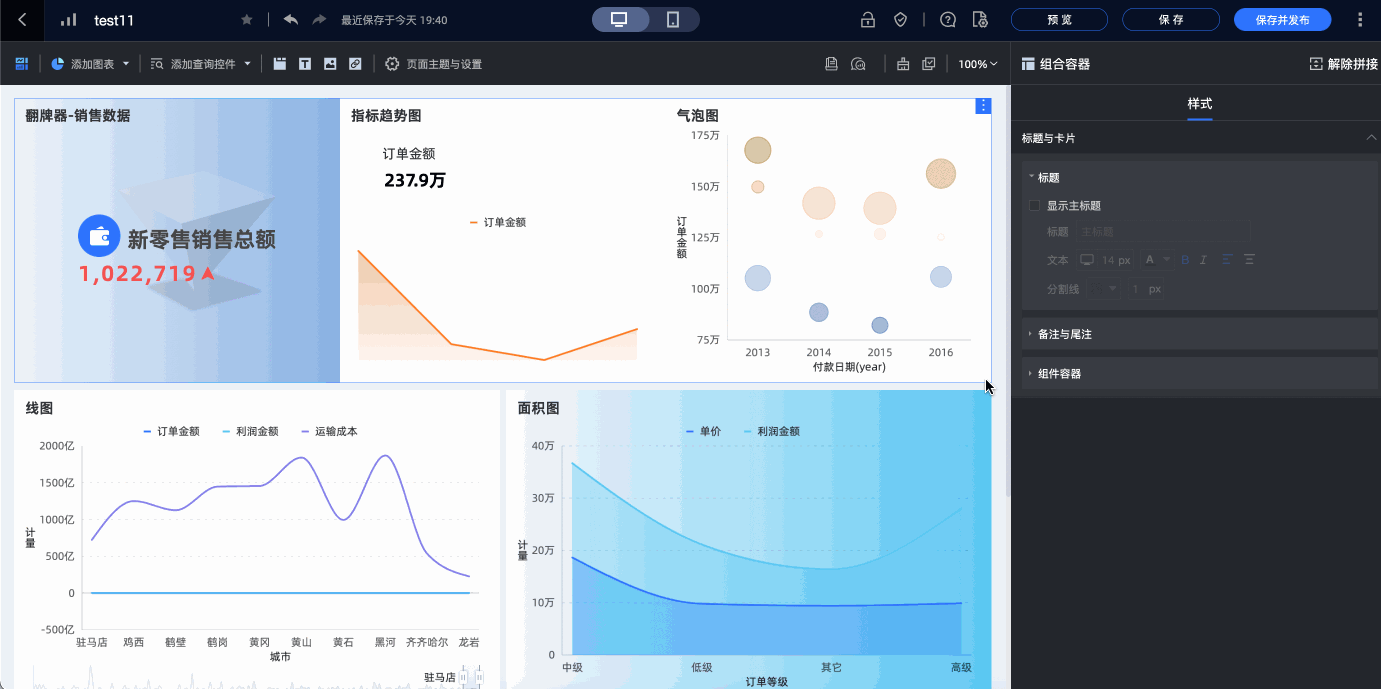Click the 主标题 title input field

1163,232
